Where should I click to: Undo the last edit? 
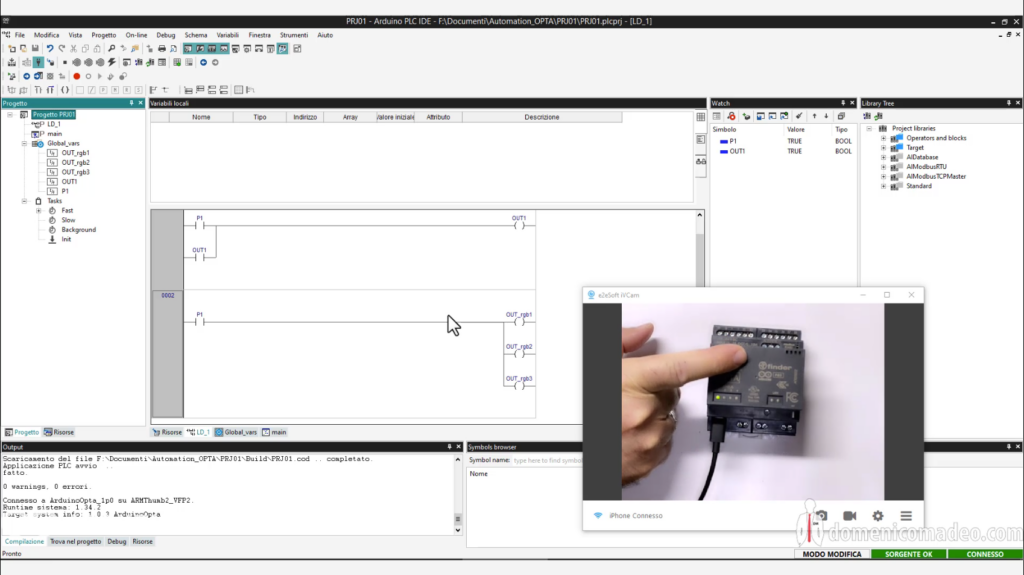(x=50, y=48)
